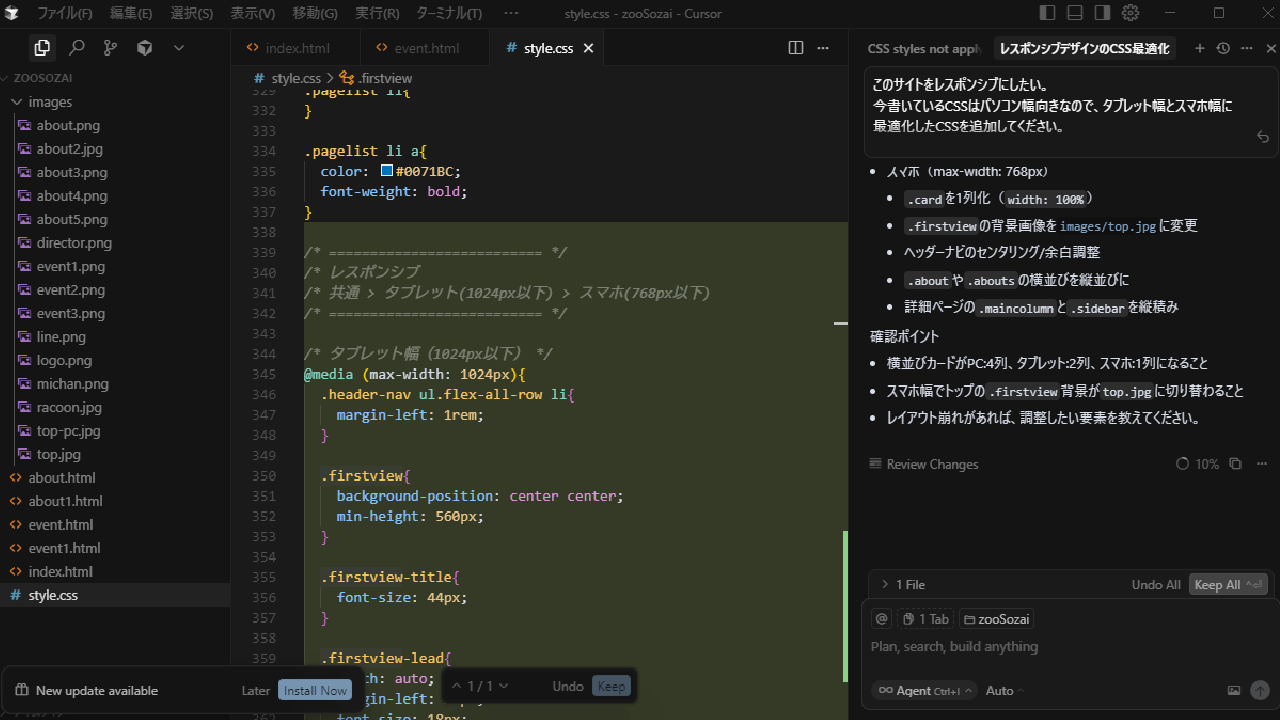Click the 10% context usage indicator
This screenshot has height=720, width=1280.
point(1198,464)
